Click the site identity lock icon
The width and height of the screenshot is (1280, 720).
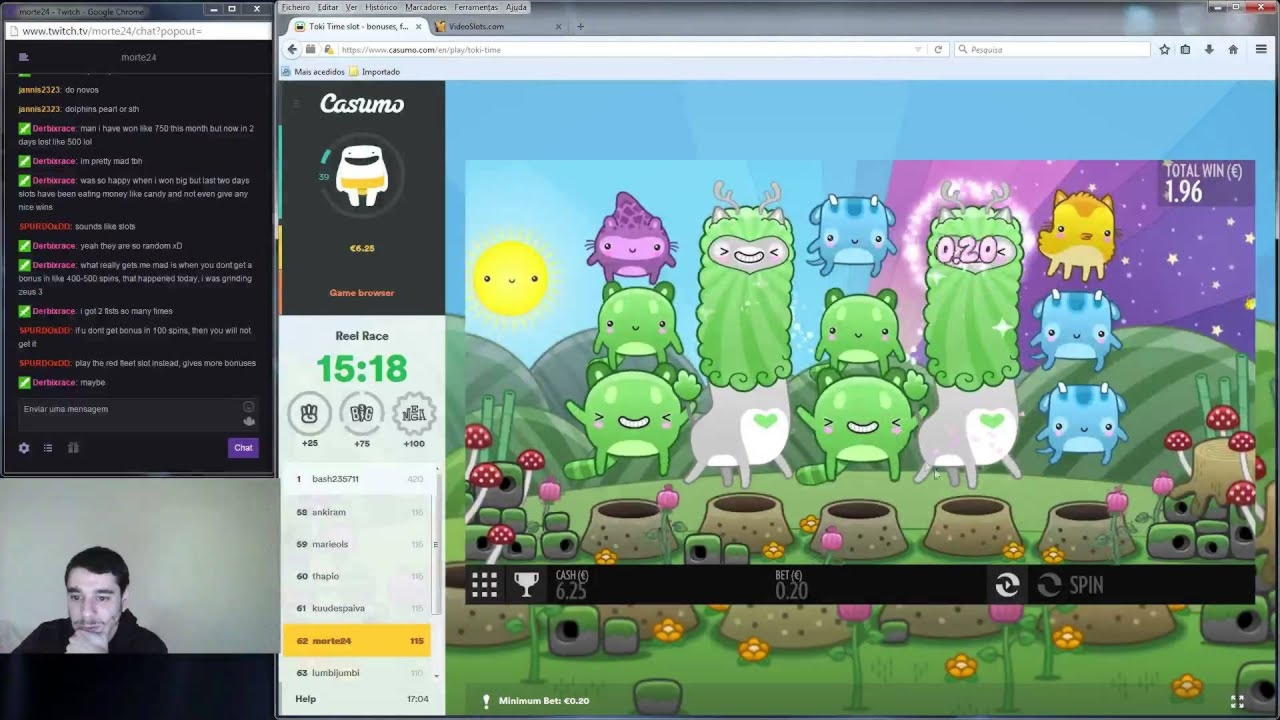coord(328,49)
